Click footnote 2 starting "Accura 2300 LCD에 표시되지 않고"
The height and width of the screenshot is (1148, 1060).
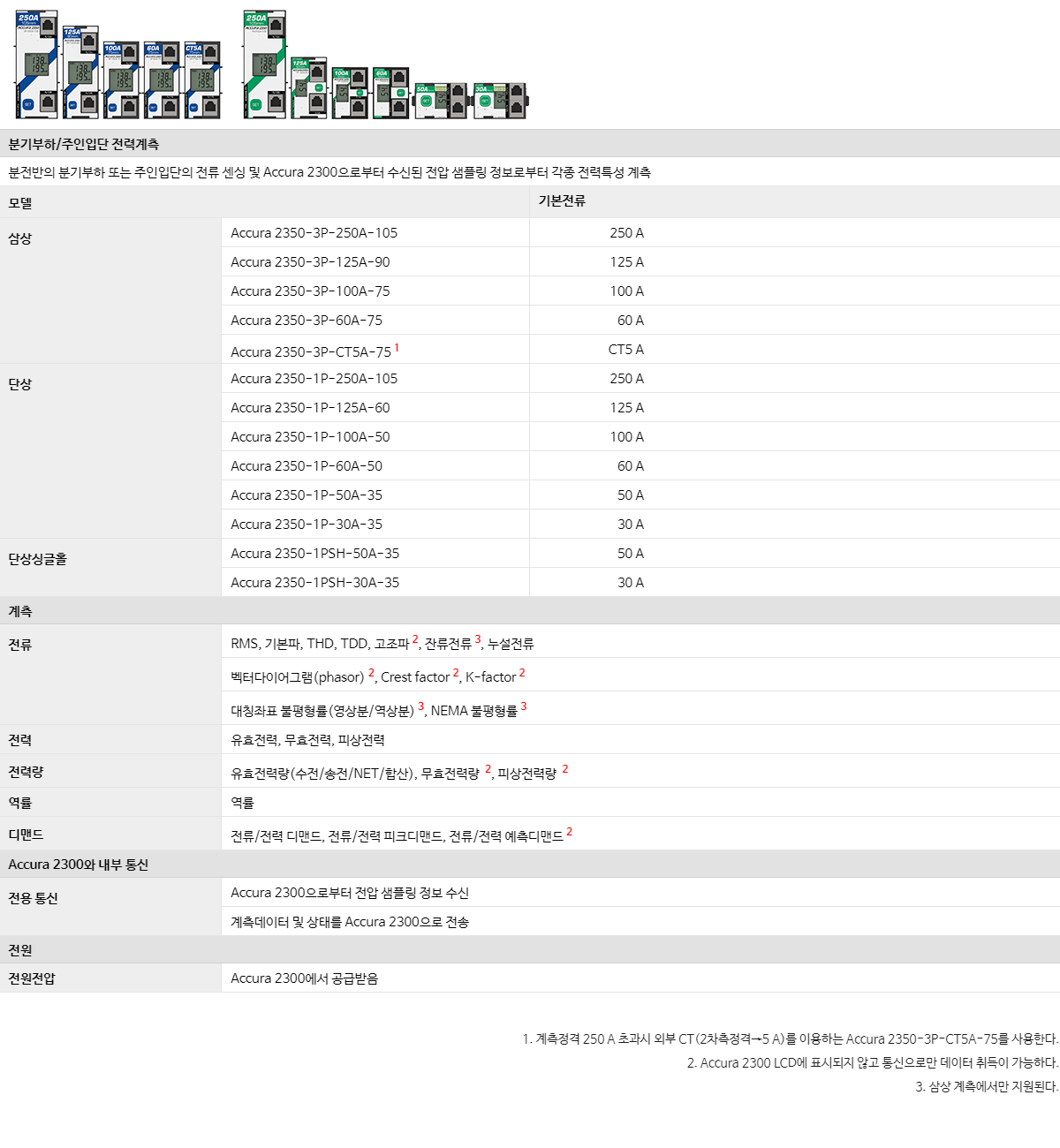click(x=873, y=1063)
